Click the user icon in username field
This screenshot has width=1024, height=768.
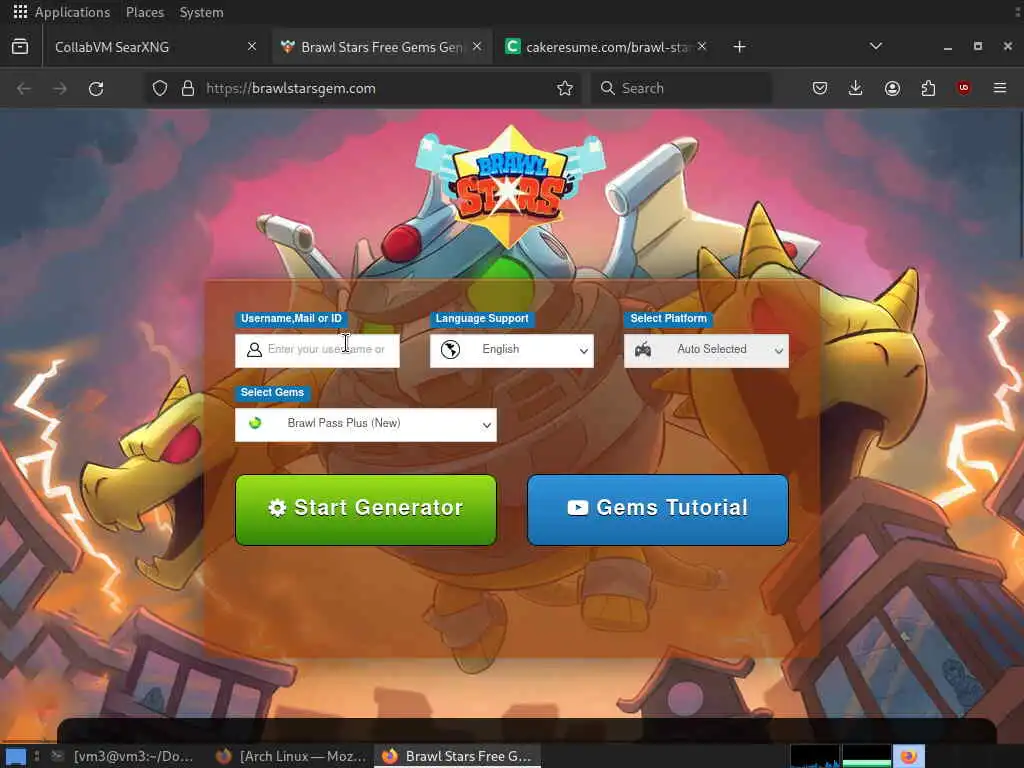click(x=254, y=350)
